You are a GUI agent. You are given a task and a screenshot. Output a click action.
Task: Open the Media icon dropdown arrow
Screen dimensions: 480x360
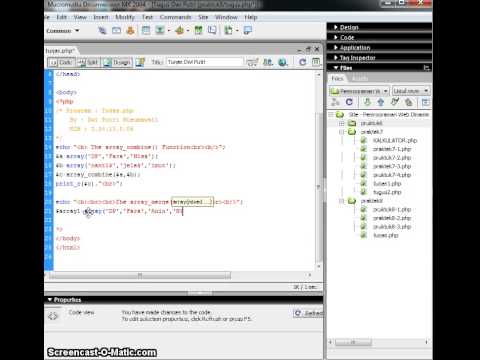point(188,31)
